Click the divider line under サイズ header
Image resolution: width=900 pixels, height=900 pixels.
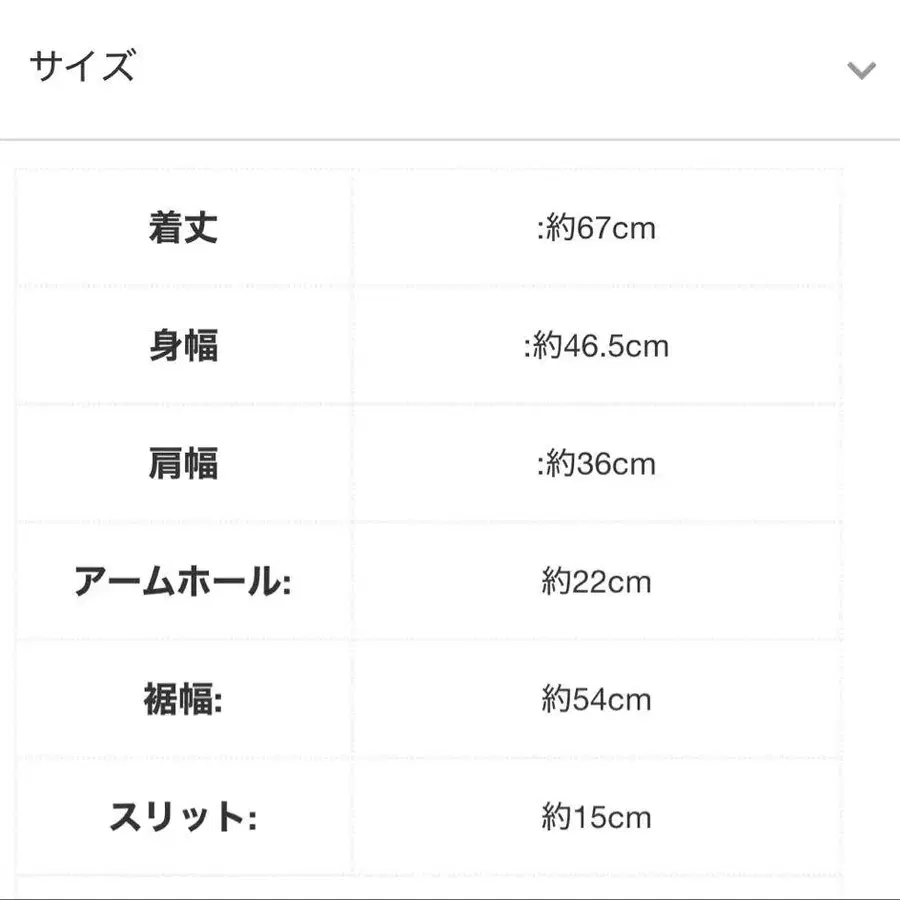click(x=450, y=139)
